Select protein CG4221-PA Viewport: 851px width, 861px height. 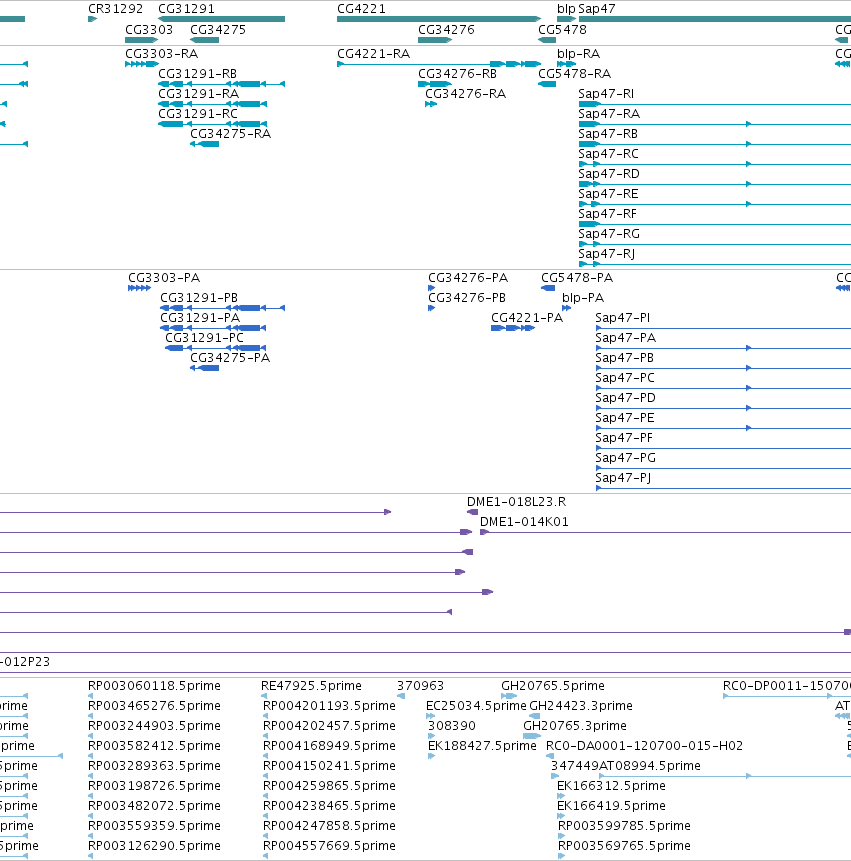tap(527, 318)
